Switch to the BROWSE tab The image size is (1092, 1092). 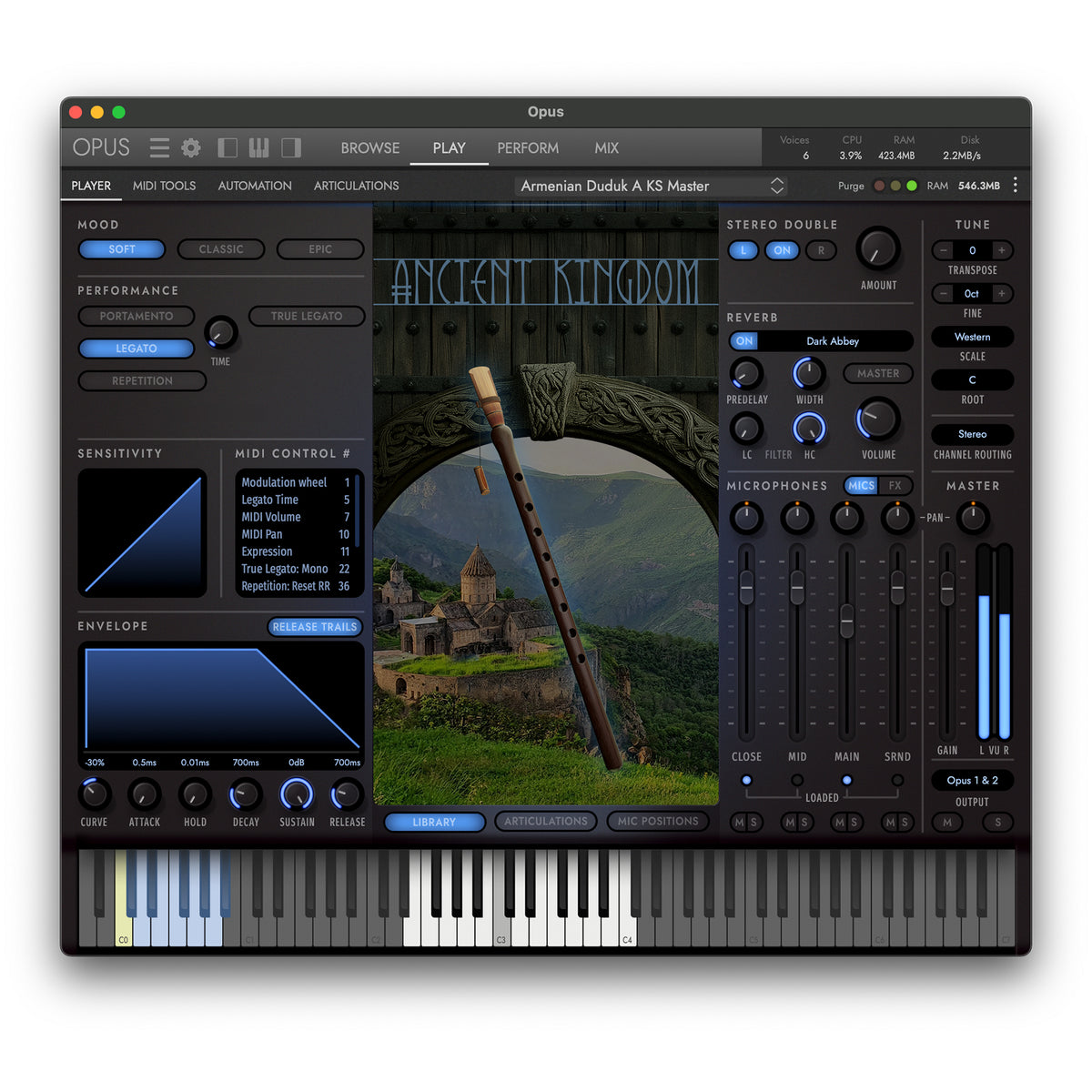pyautogui.click(x=370, y=147)
